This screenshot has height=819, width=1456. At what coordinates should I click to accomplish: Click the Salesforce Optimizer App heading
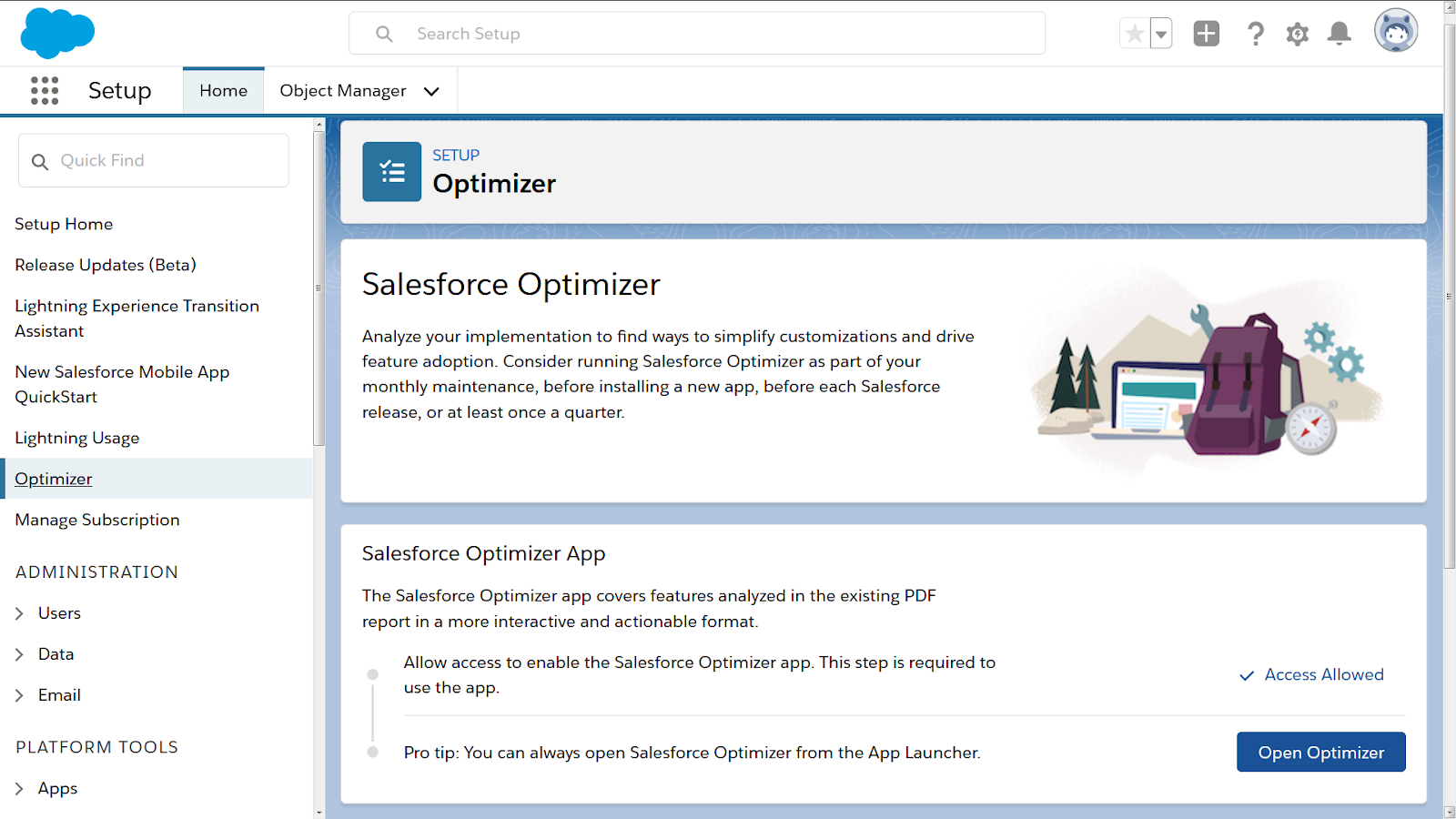(x=484, y=553)
